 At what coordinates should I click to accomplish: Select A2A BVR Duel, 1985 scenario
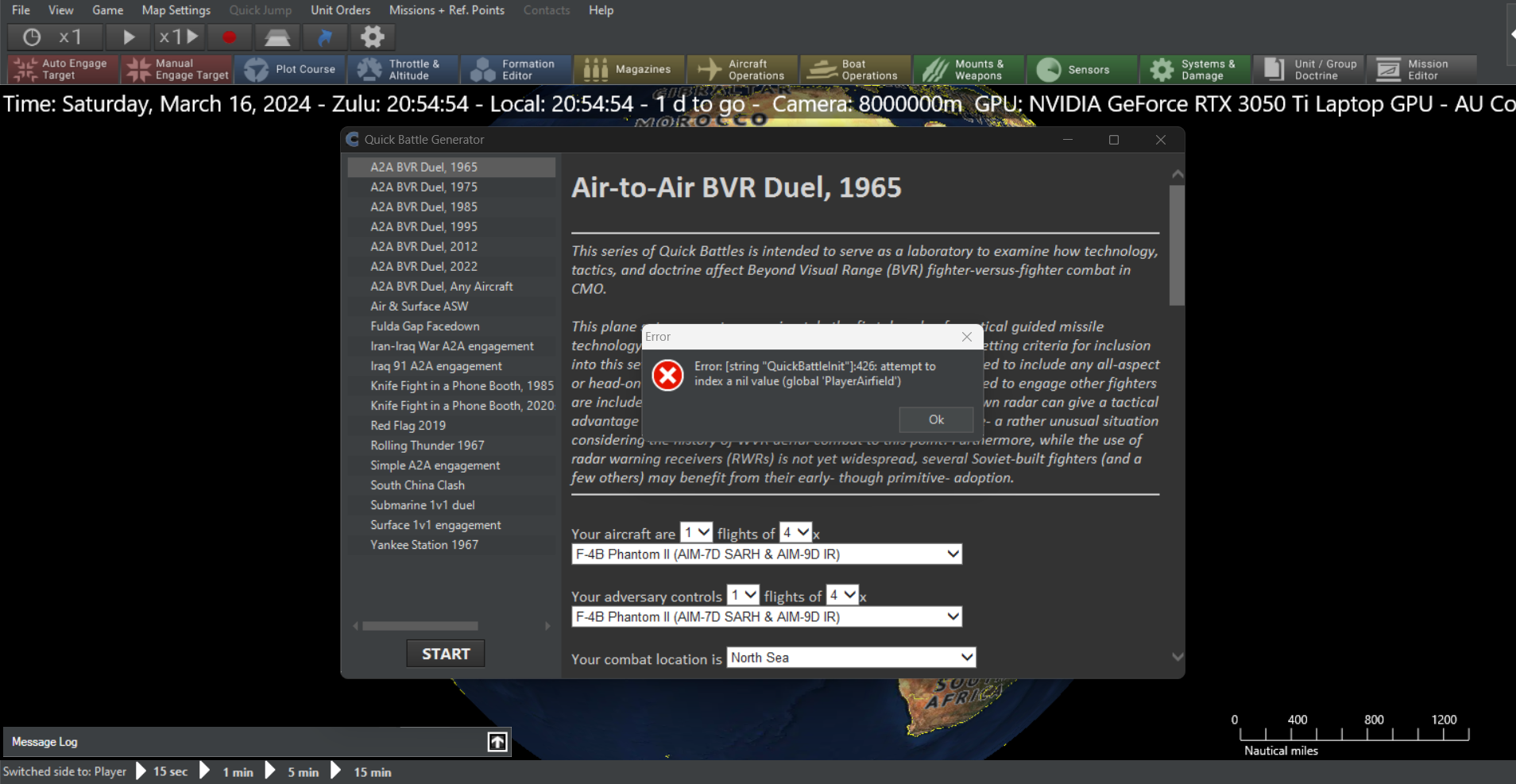click(x=451, y=207)
